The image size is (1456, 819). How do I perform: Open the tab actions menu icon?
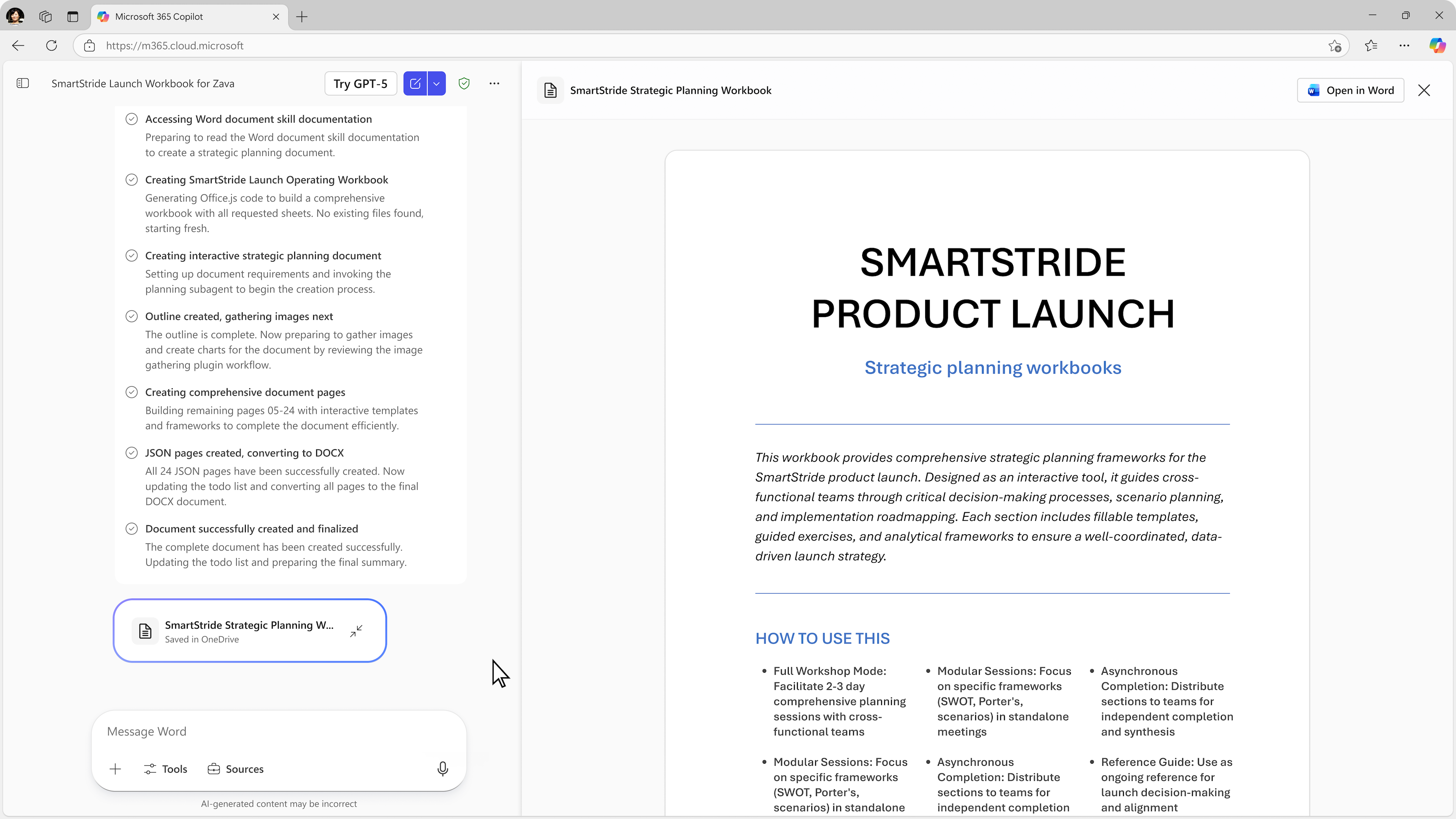(73, 16)
